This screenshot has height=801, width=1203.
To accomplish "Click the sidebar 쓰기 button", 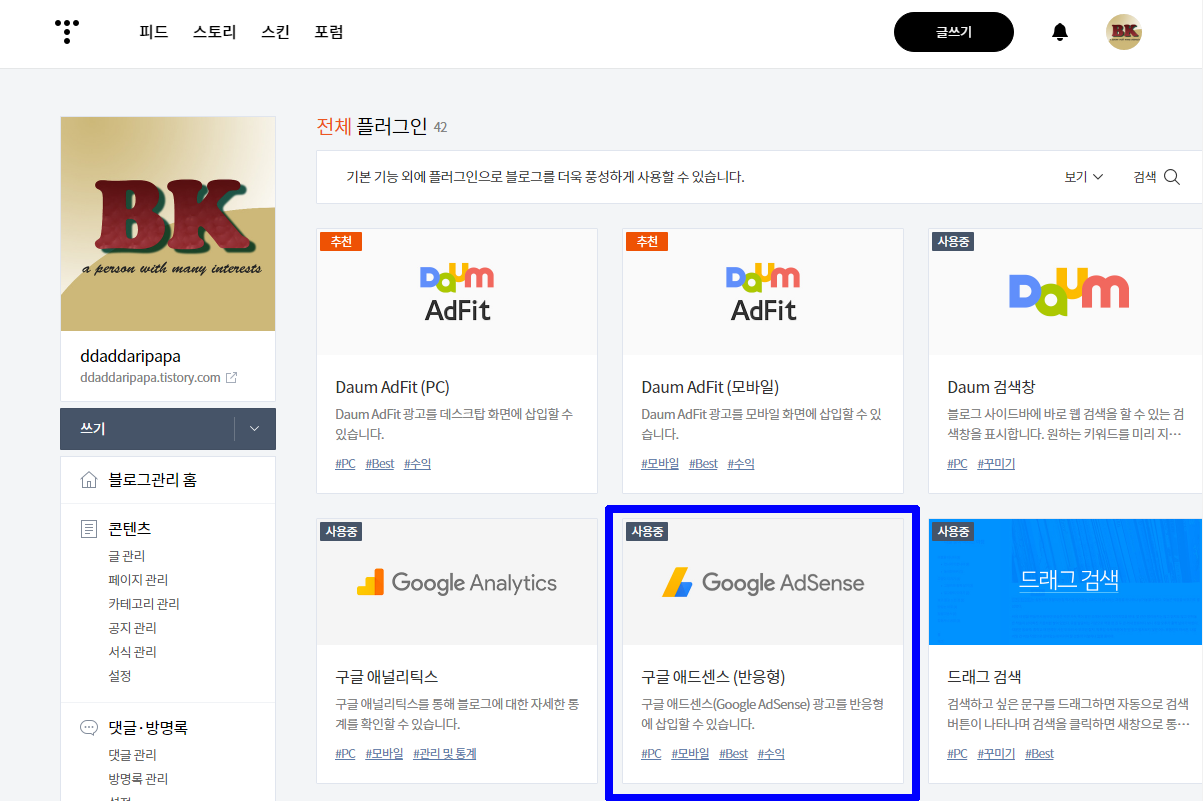I will [x=147, y=429].
